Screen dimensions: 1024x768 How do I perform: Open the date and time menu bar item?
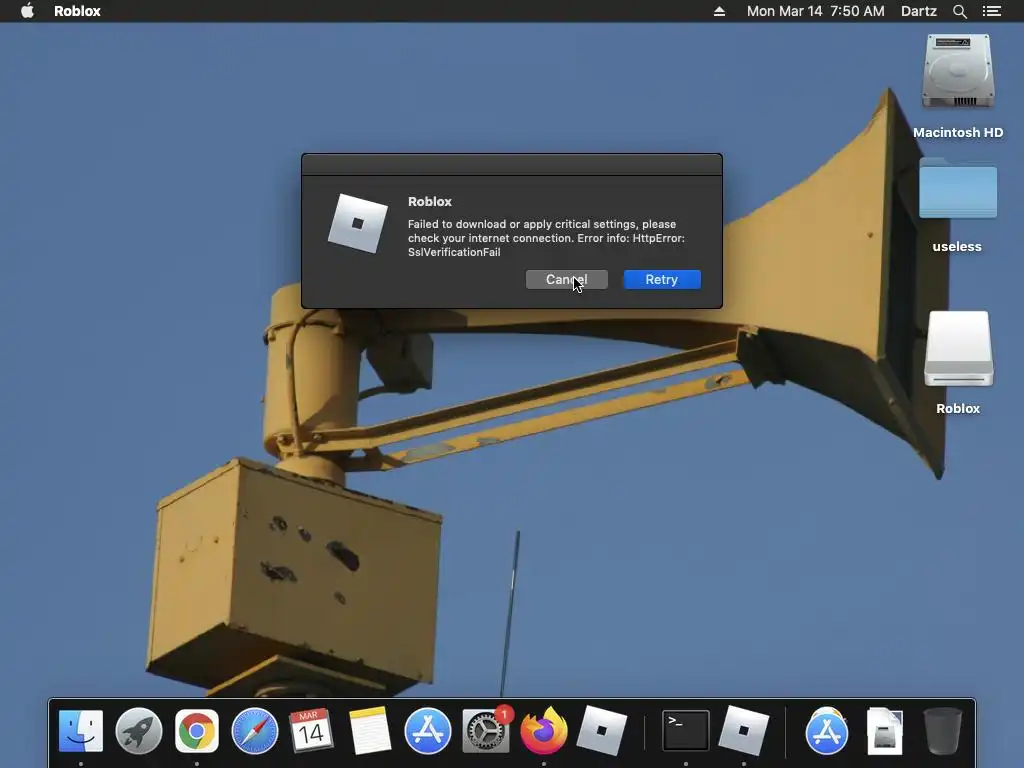click(816, 11)
